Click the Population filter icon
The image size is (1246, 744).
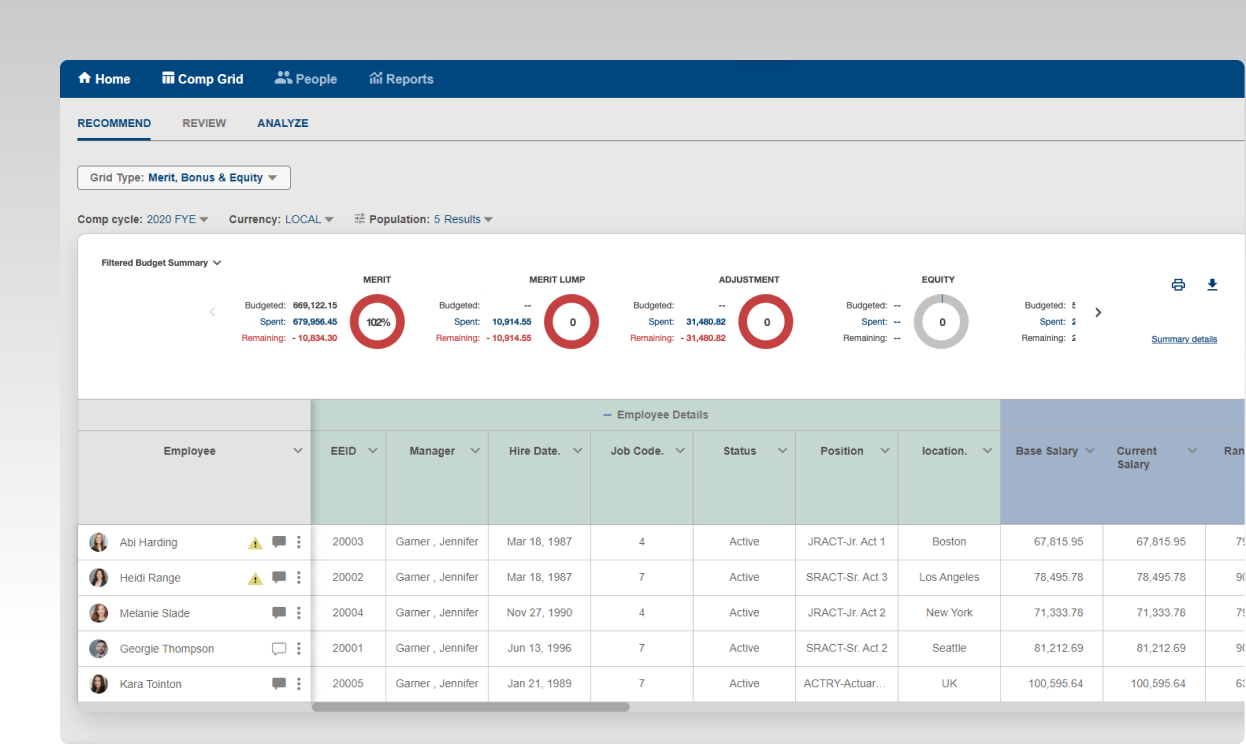[359, 218]
